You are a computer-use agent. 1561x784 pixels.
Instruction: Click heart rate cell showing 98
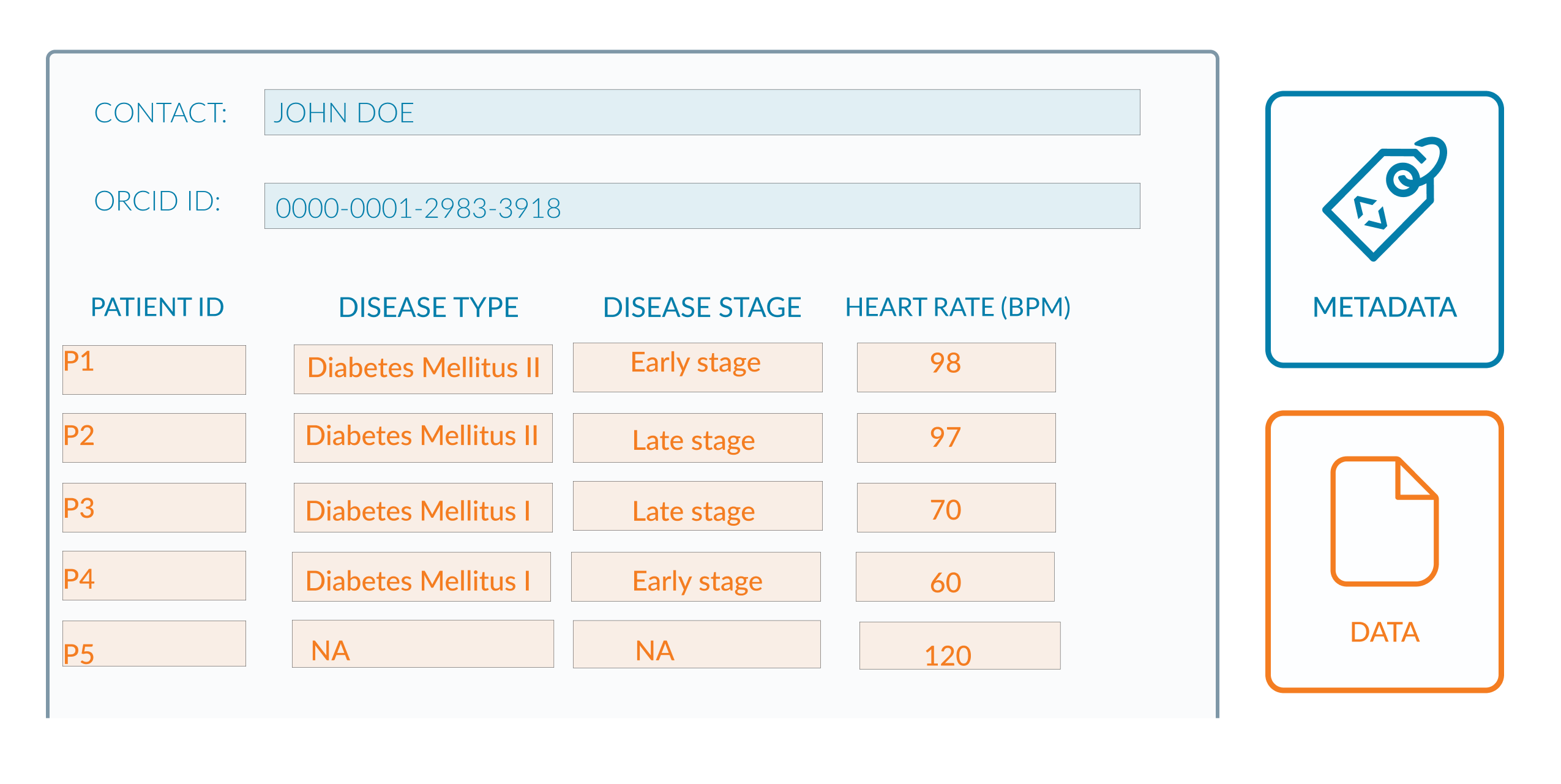pos(956,367)
